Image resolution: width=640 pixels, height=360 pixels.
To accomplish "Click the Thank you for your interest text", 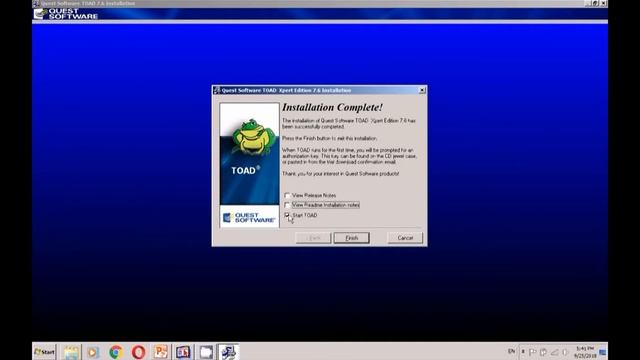I will pos(340,173).
